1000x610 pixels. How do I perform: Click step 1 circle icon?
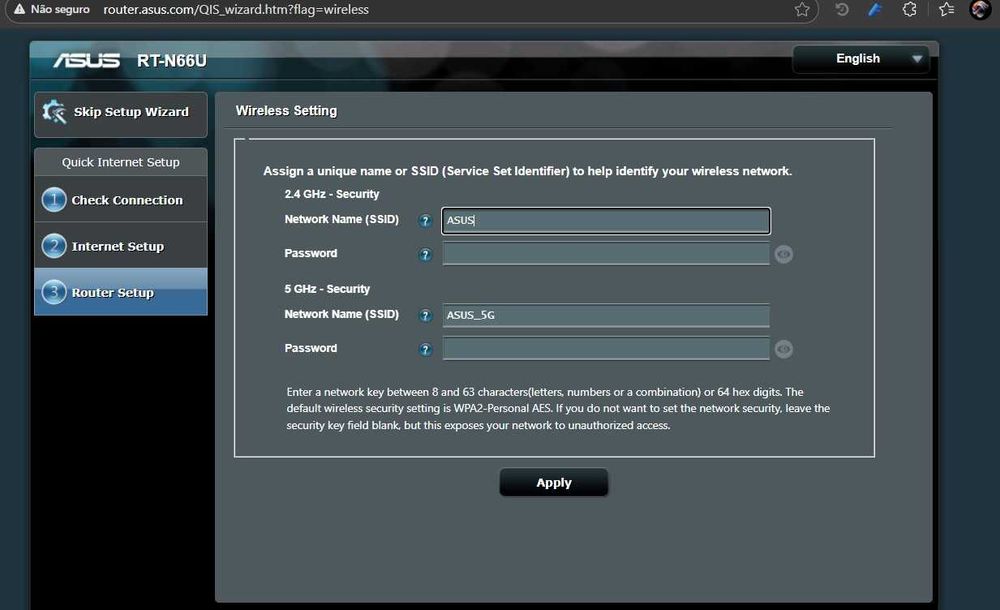point(54,200)
